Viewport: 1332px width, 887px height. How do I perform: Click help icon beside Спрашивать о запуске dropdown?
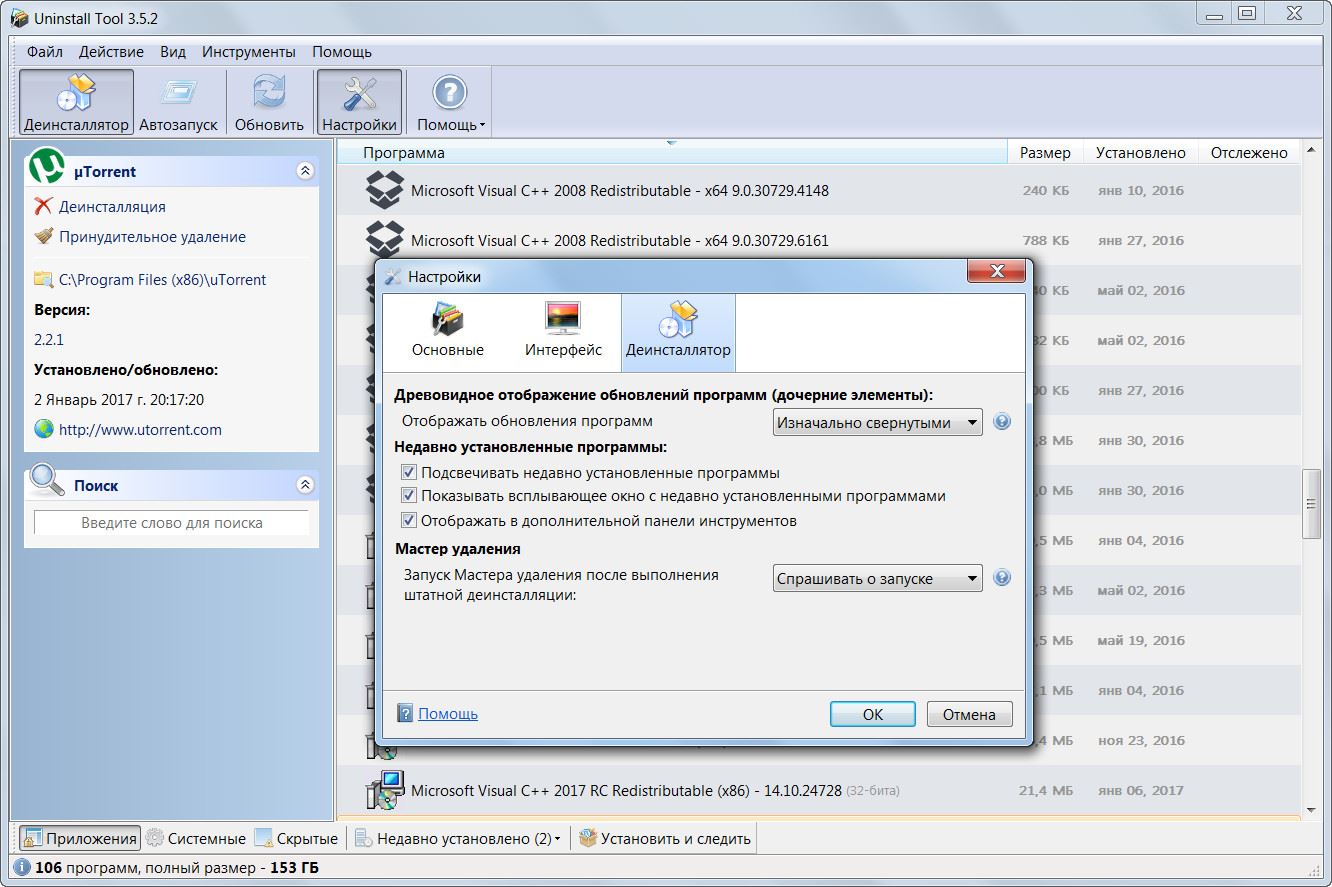click(x=1002, y=577)
